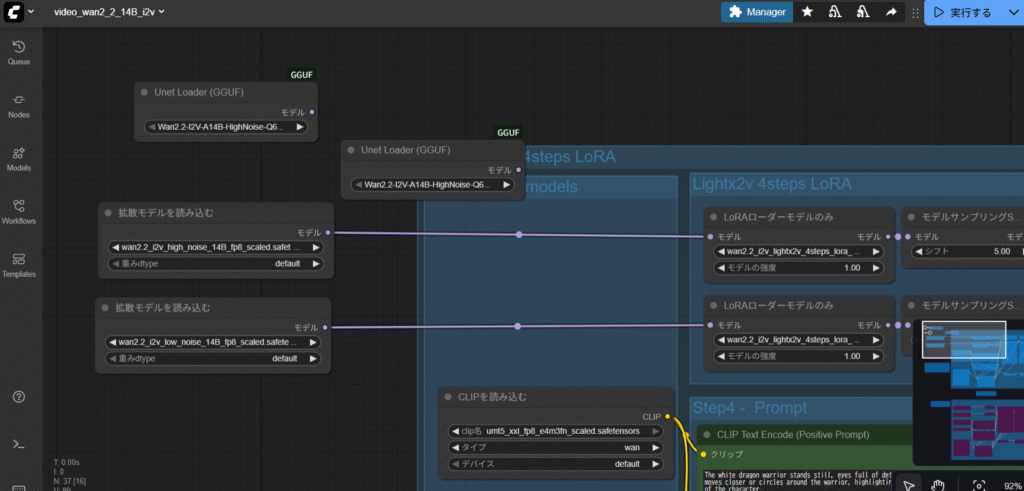1024x491 pixels.
Task: Click the Manager button
Action: tap(757, 12)
